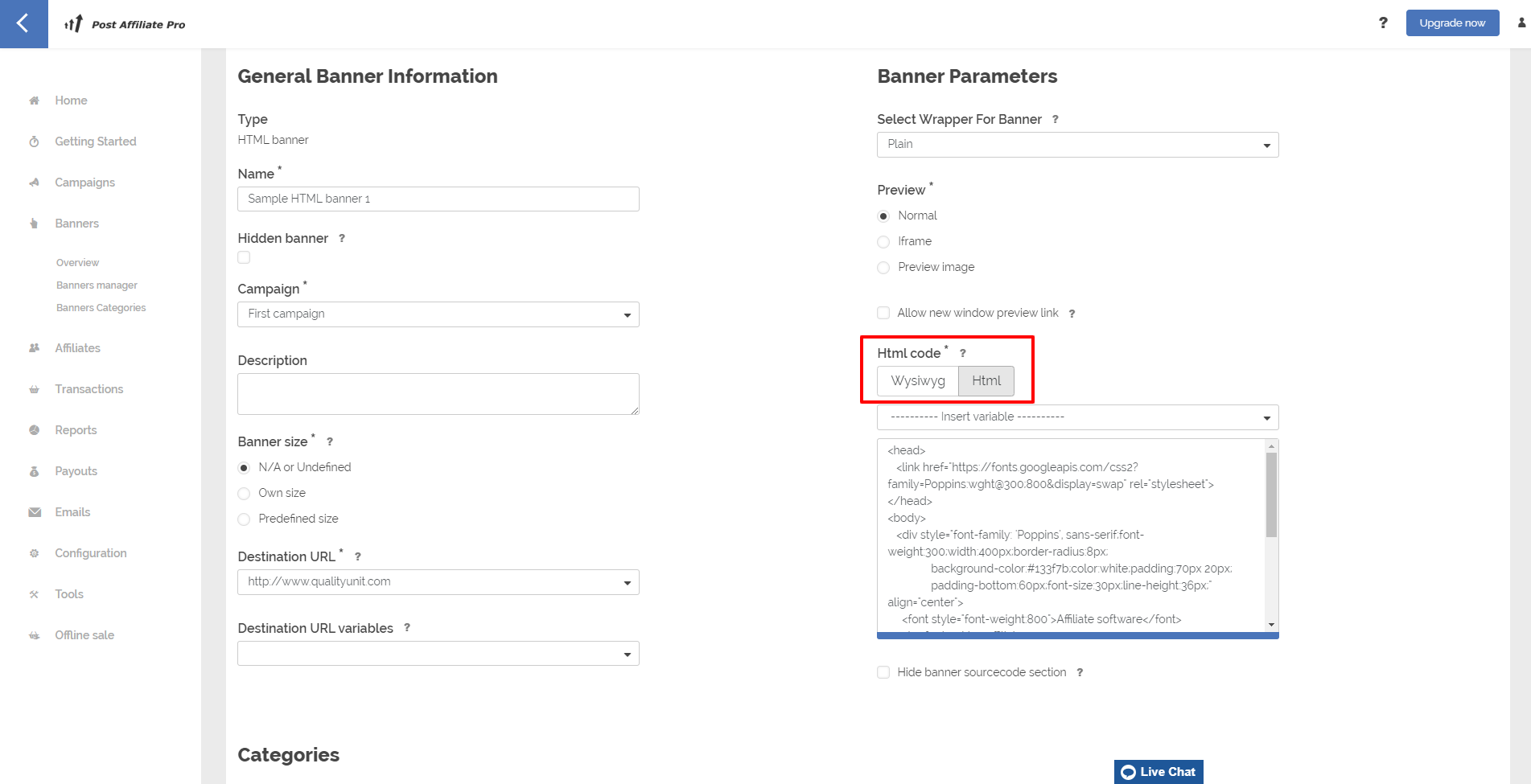This screenshot has width=1531, height=784.
Task: Click the user profile icon
Action: (x=1521, y=23)
